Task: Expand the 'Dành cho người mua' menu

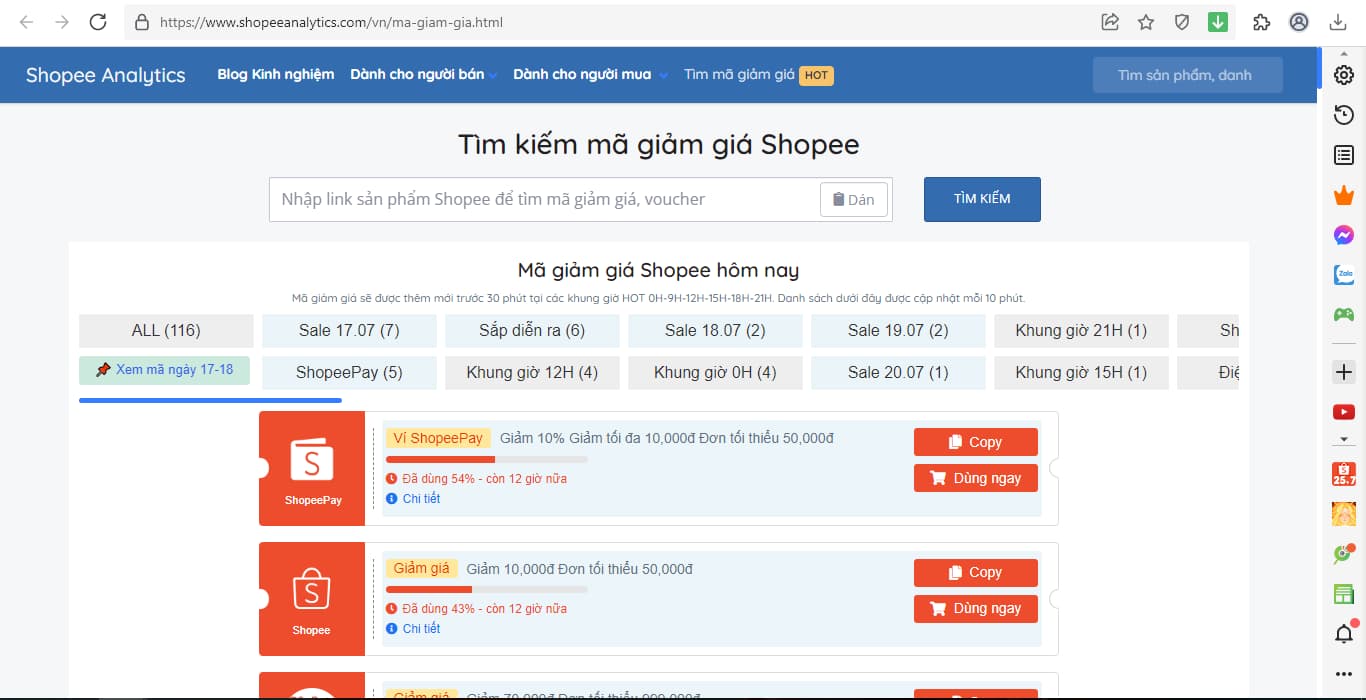Action: [x=589, y=74]
